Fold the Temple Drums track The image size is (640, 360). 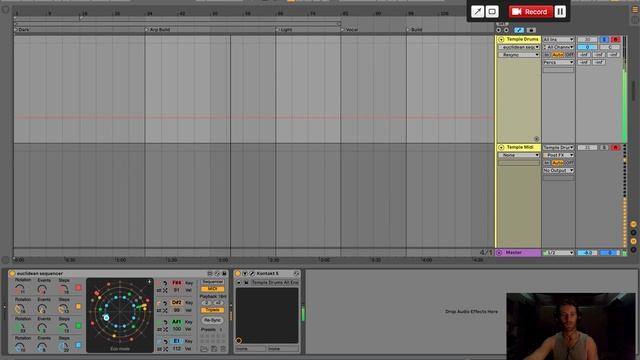click(501, 39)
